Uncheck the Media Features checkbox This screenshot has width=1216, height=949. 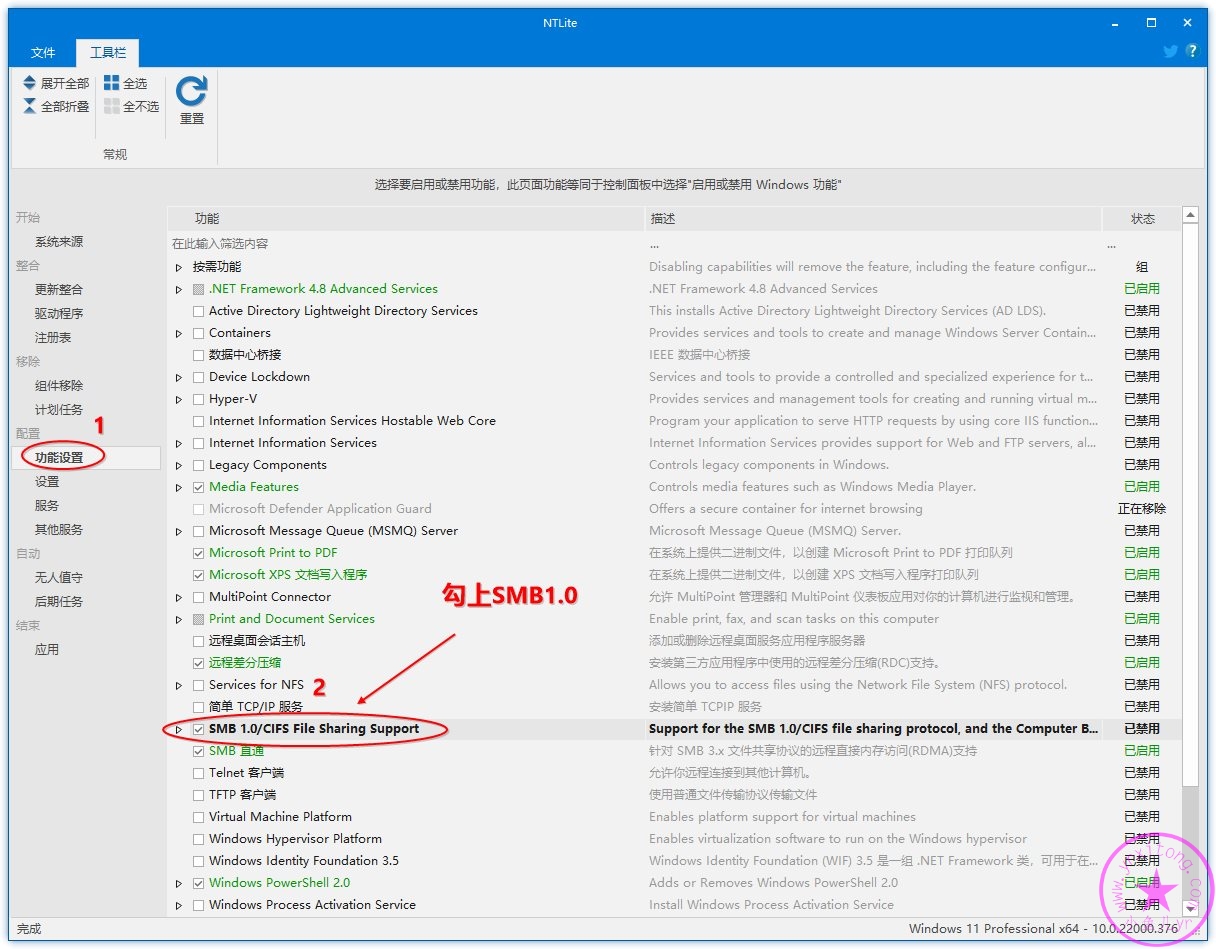(x=198, y=487)
